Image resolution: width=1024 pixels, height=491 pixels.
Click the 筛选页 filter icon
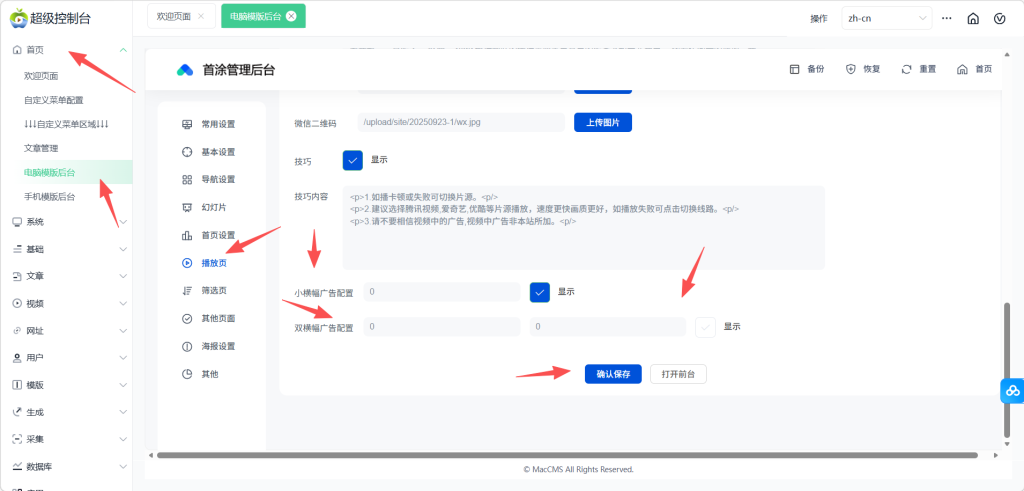pyautogui.click(x=187, y=291)
